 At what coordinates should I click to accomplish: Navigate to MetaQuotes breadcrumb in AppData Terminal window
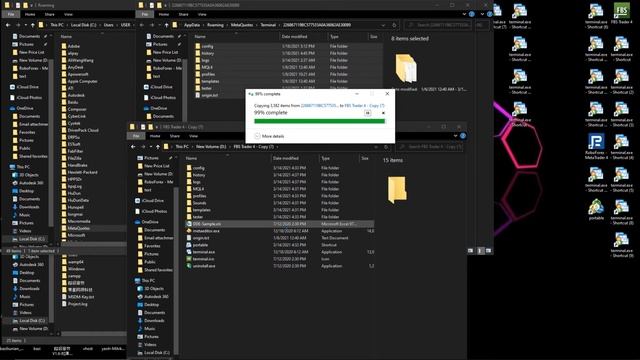click(242, 25)
